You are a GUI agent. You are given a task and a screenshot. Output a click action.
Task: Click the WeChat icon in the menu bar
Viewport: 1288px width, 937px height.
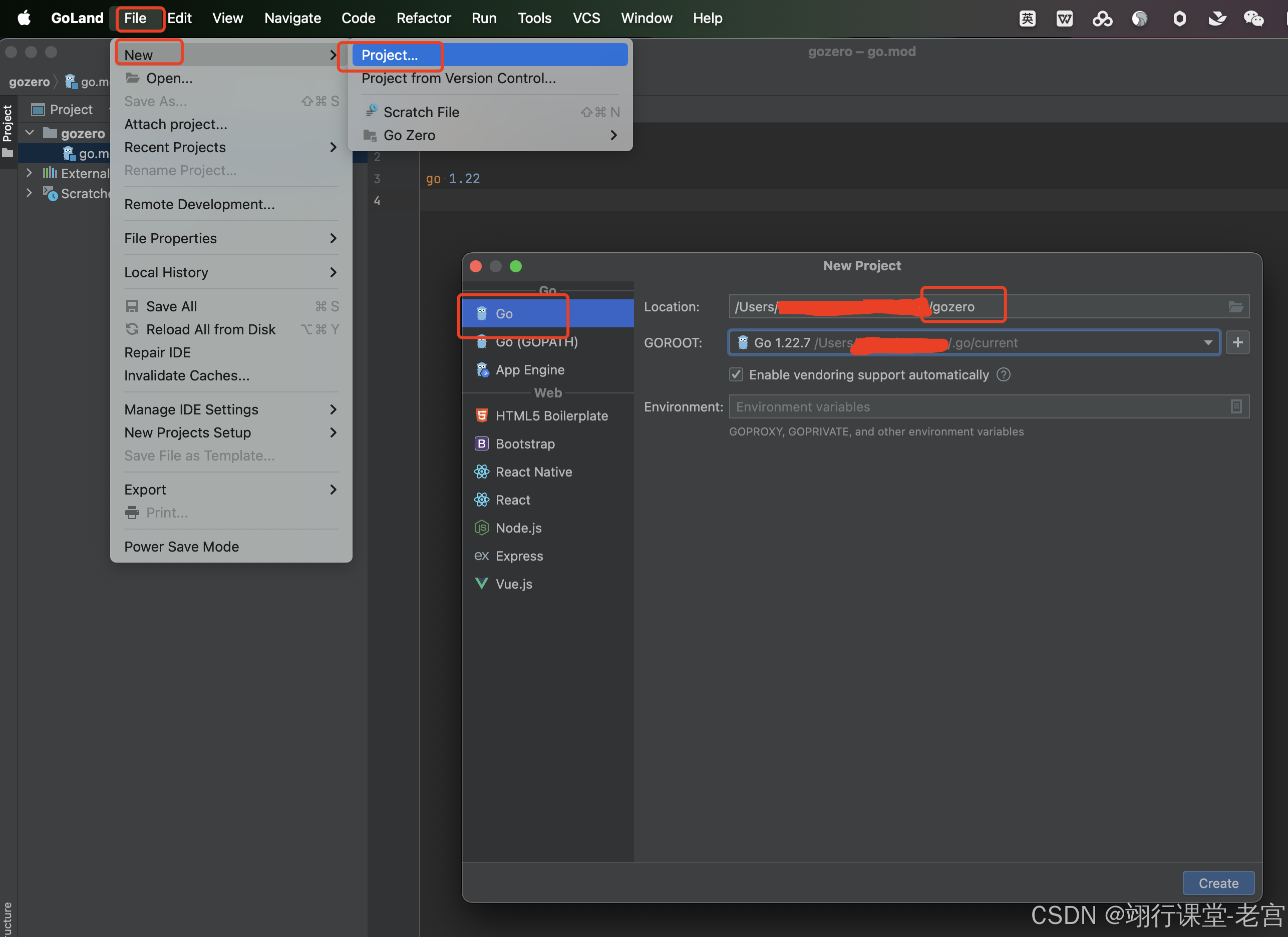[x=1253, y=19]
